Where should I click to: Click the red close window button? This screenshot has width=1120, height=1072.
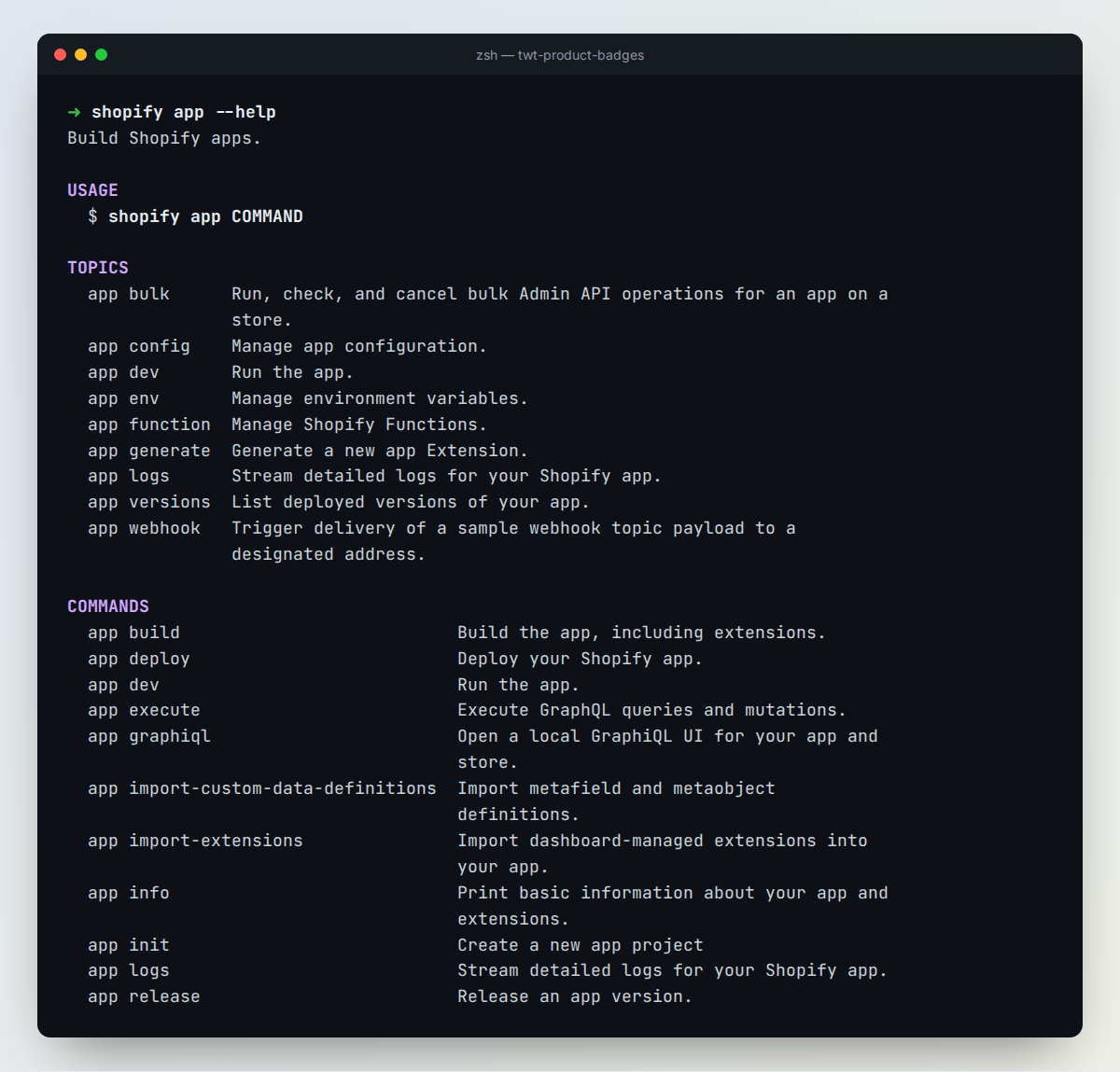tap(61, 55)
